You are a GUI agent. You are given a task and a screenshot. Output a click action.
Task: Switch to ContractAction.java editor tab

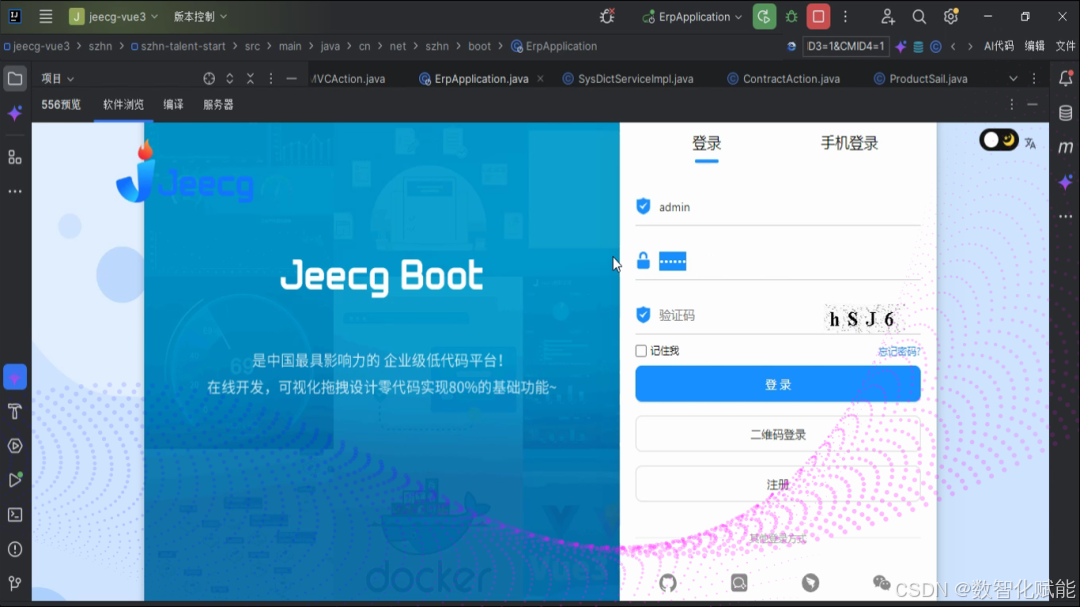click(784, 79)
